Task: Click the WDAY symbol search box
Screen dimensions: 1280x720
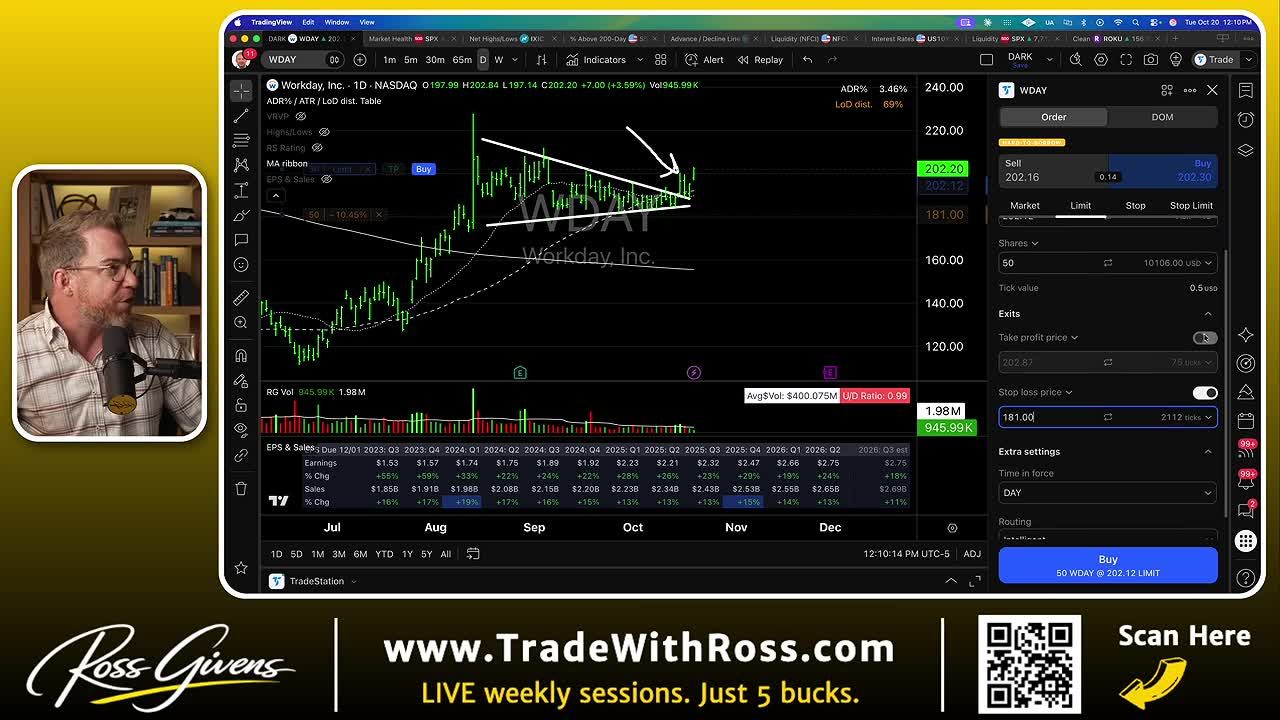Action: click(x=304, y=60)
